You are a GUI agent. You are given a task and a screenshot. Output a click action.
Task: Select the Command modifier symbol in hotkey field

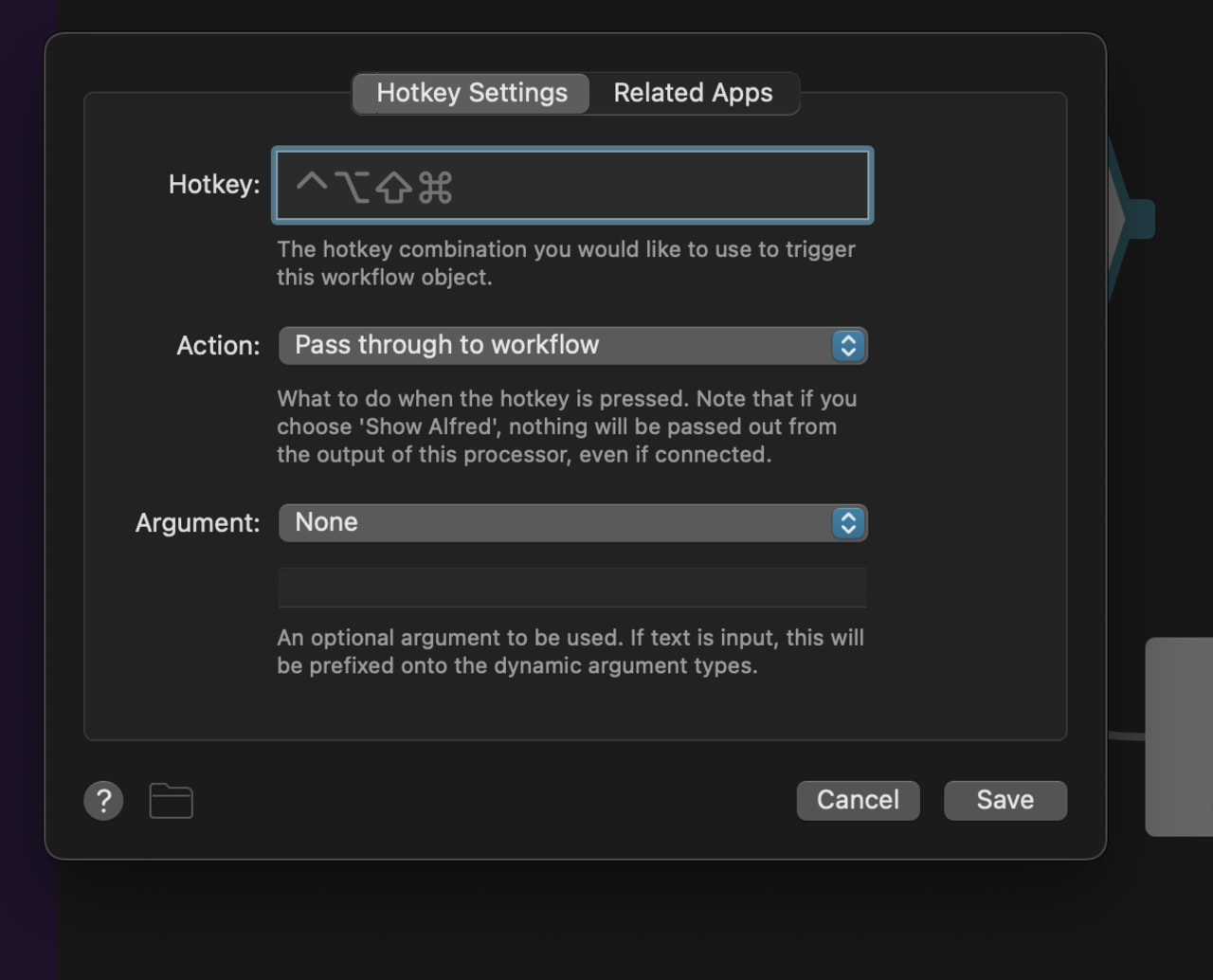point(435,188)
